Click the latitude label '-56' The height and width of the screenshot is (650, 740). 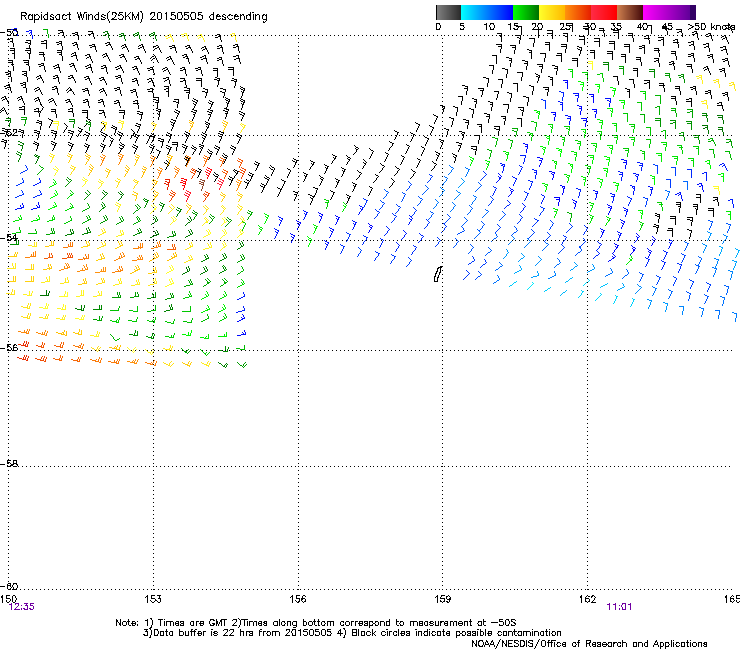9,347
